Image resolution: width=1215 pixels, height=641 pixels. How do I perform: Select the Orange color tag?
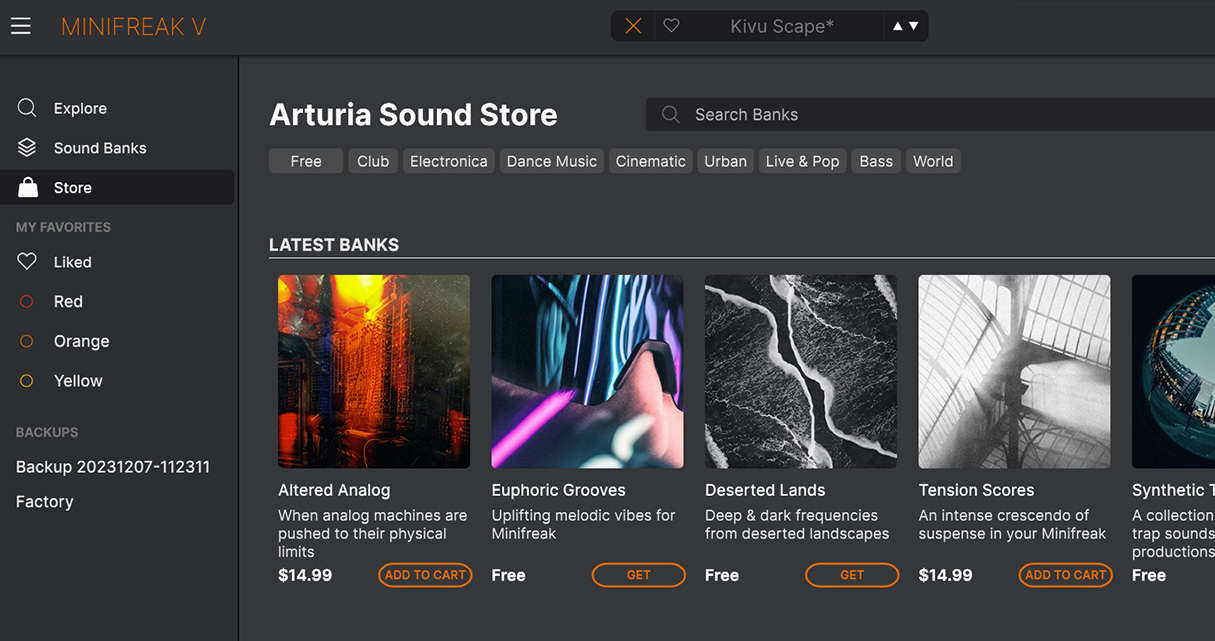81,341
